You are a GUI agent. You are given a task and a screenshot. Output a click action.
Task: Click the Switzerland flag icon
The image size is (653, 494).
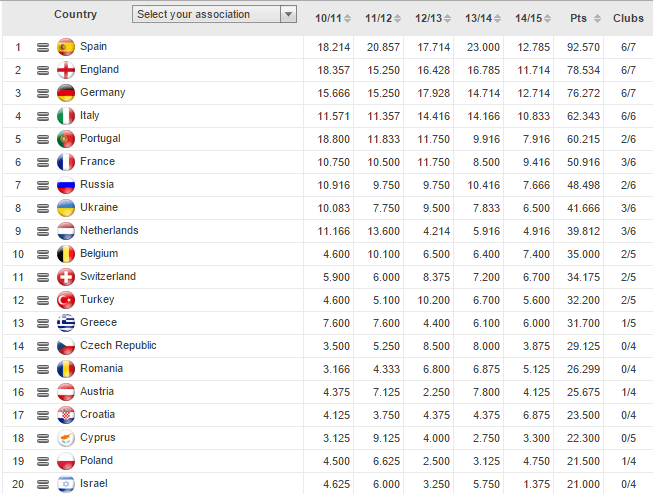click(66, 277)
